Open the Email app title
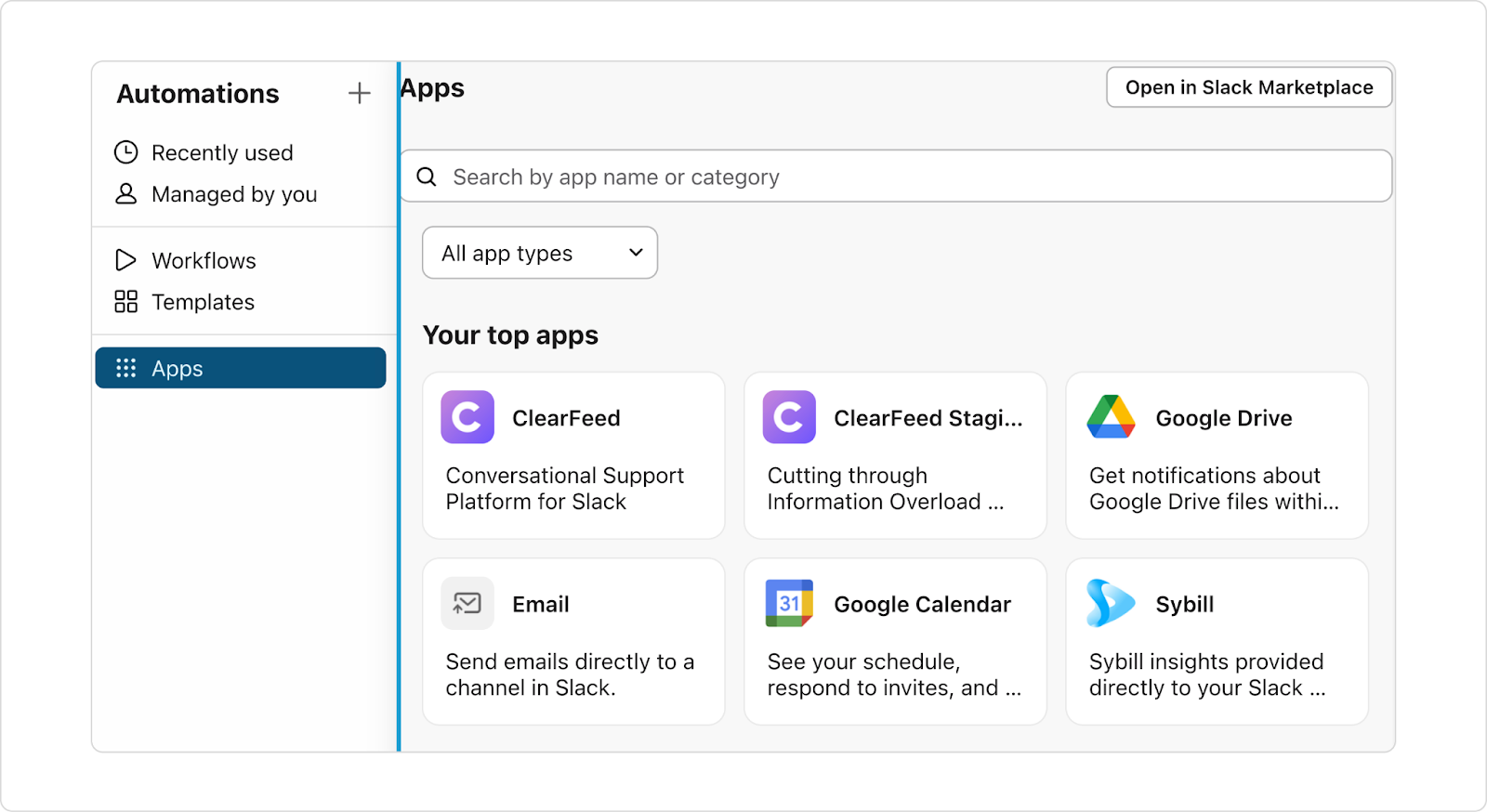This screenshot has height=812, width=1487. [x=541, y=605]
